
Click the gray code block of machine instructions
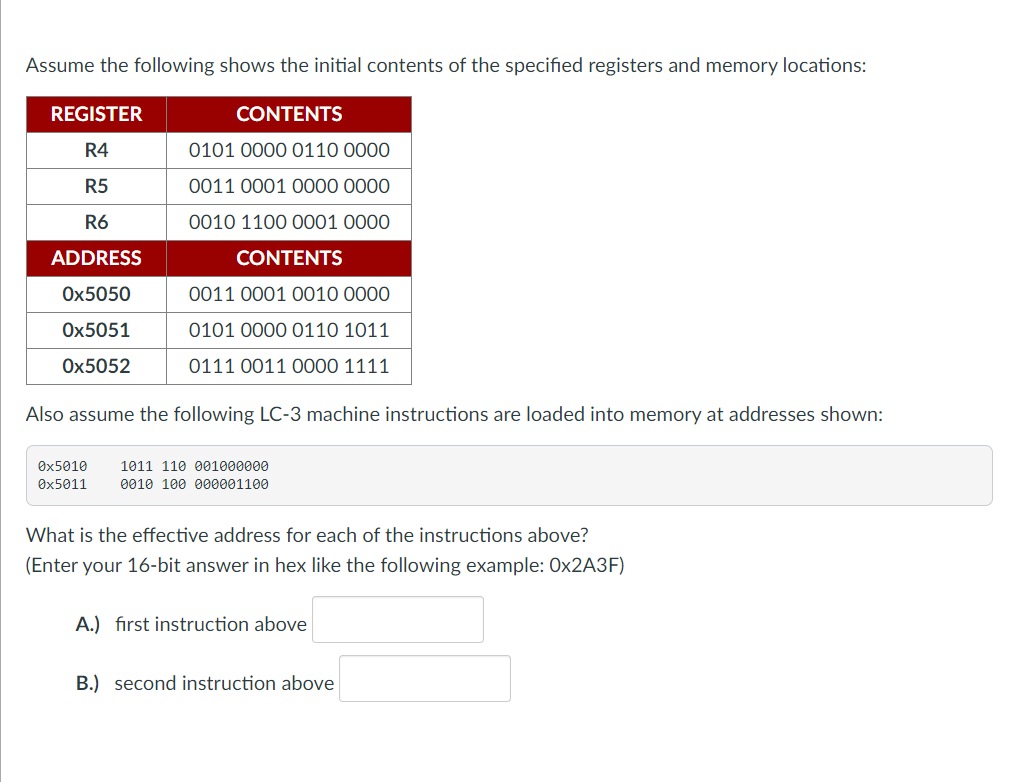(508, 475)
